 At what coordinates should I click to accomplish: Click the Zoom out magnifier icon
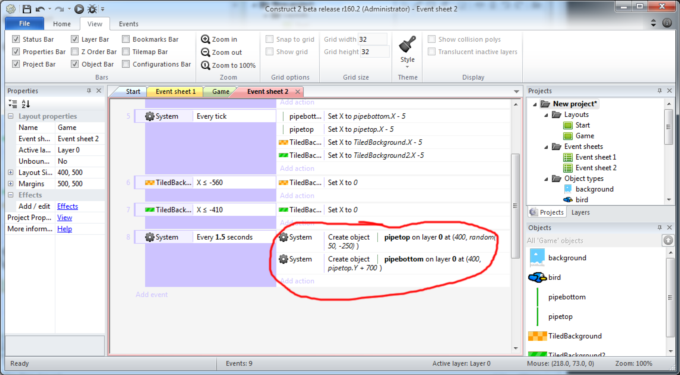pos(205,52)
